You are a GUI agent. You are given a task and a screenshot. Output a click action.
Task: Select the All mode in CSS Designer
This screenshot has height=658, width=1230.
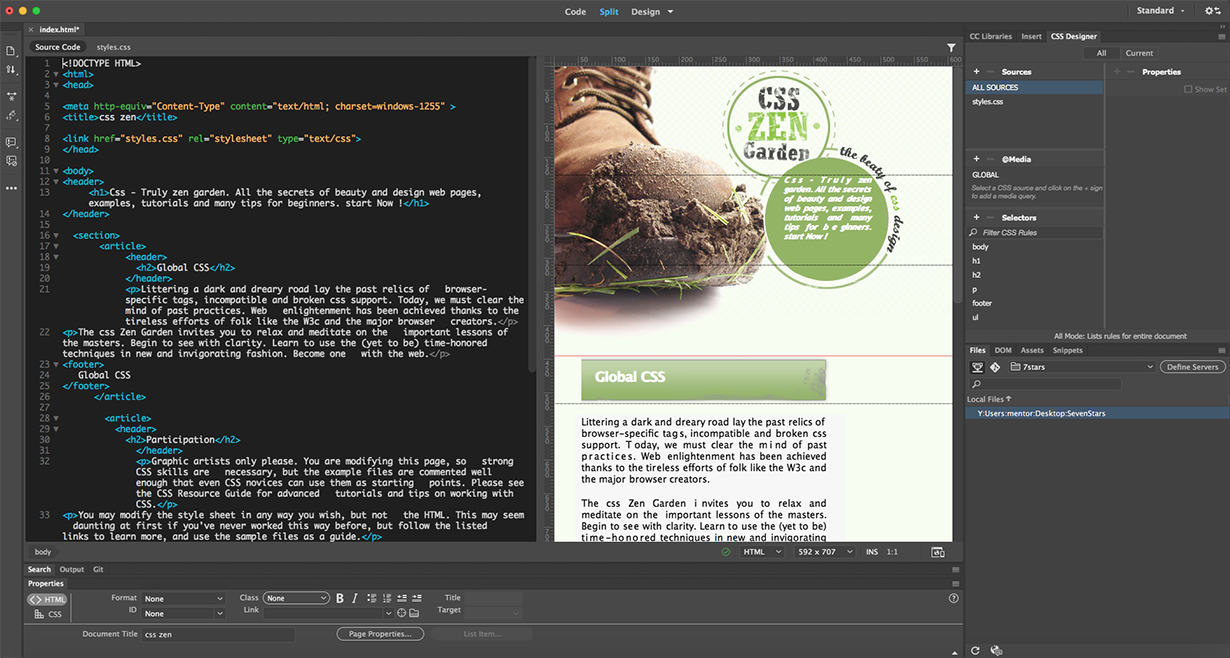[1101, 53]
